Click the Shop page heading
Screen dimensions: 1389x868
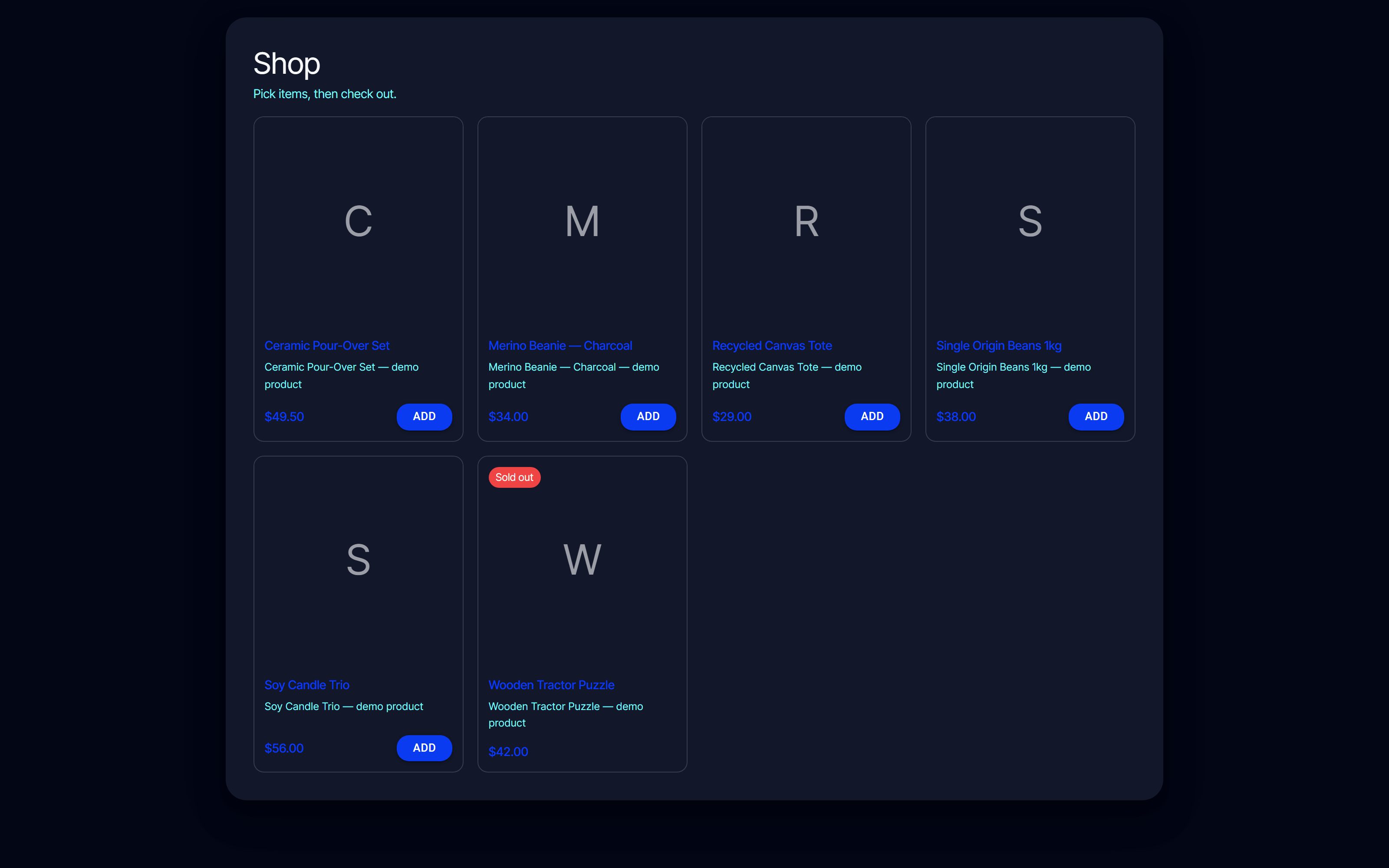click(286, 63)
